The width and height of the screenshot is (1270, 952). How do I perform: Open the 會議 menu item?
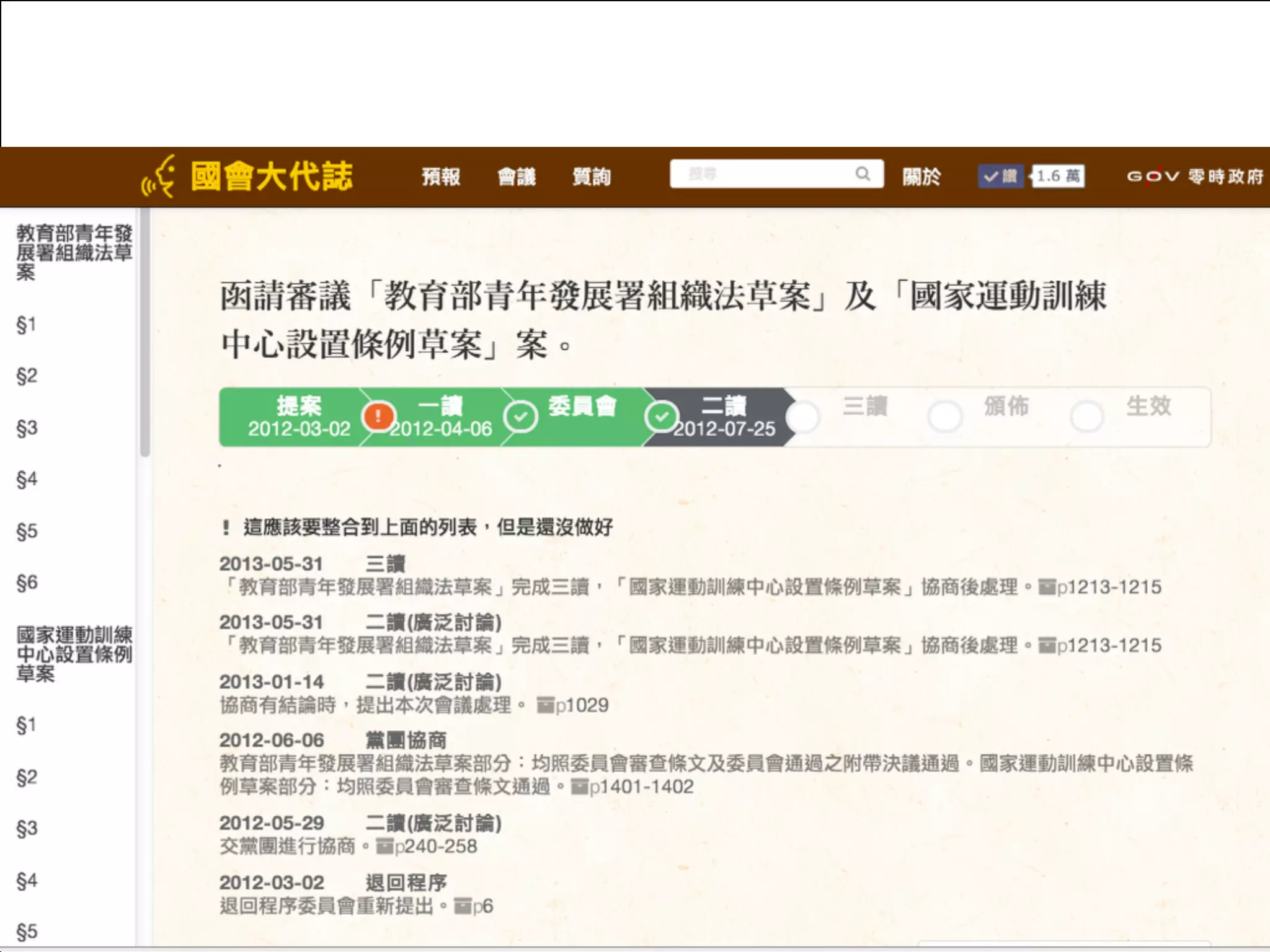coord(517,177)
